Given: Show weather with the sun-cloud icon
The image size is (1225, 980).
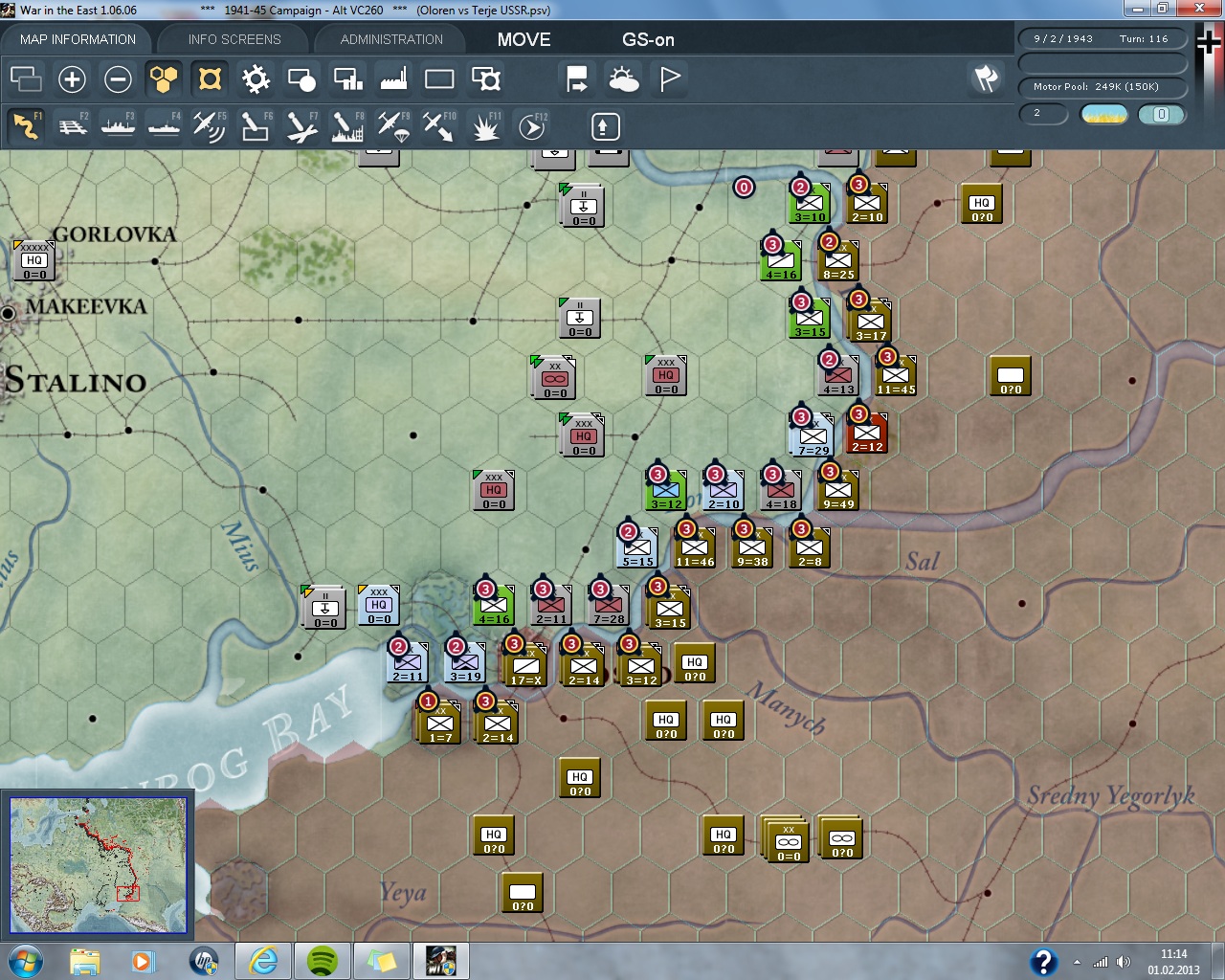Looking at the screenshot, I should pos(623,78).
